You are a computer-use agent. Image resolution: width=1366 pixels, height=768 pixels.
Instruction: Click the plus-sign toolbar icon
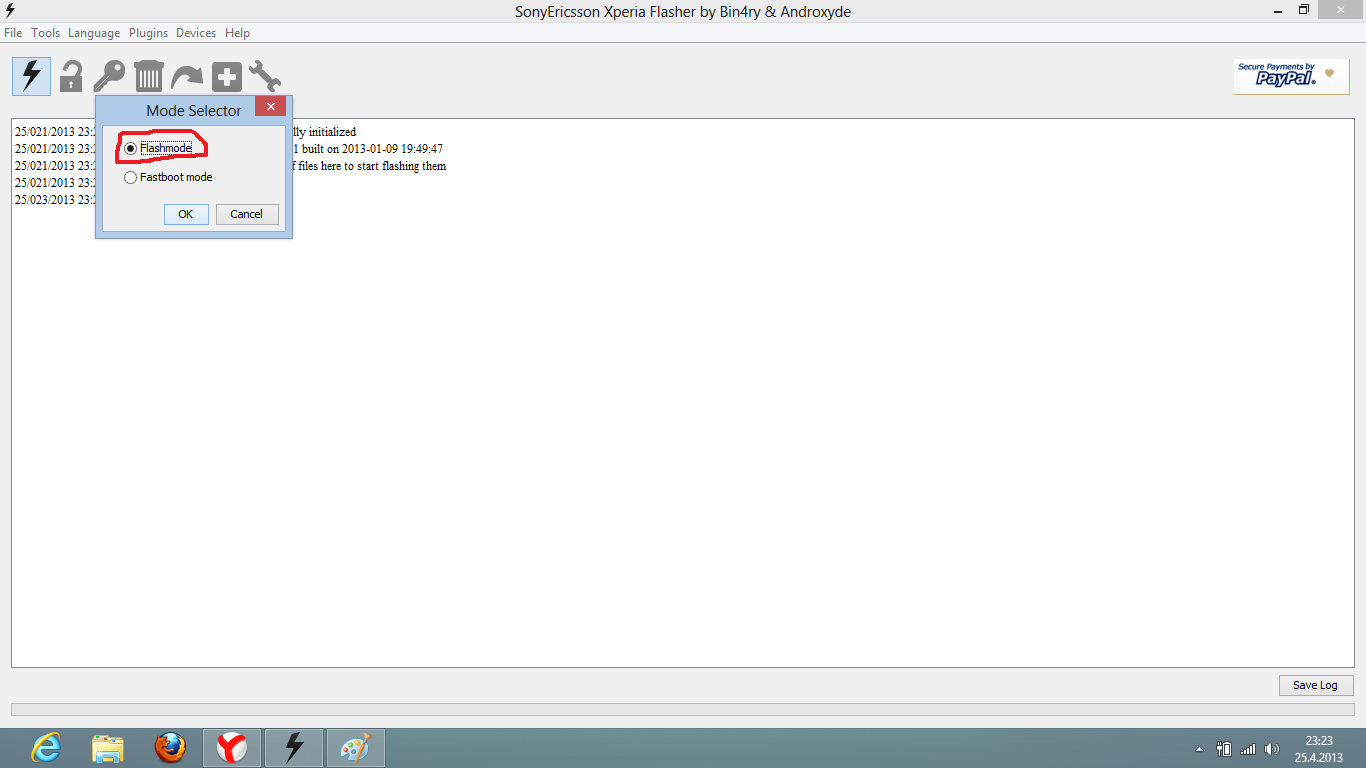[227, 77]
